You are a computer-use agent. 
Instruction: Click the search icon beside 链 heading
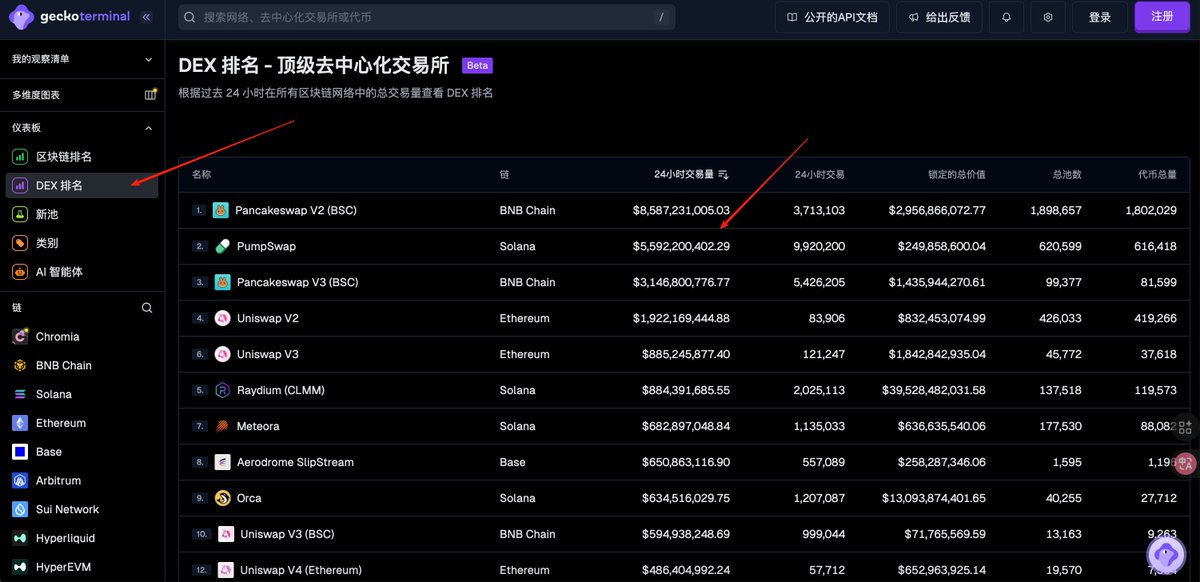(x=147, y=308)
